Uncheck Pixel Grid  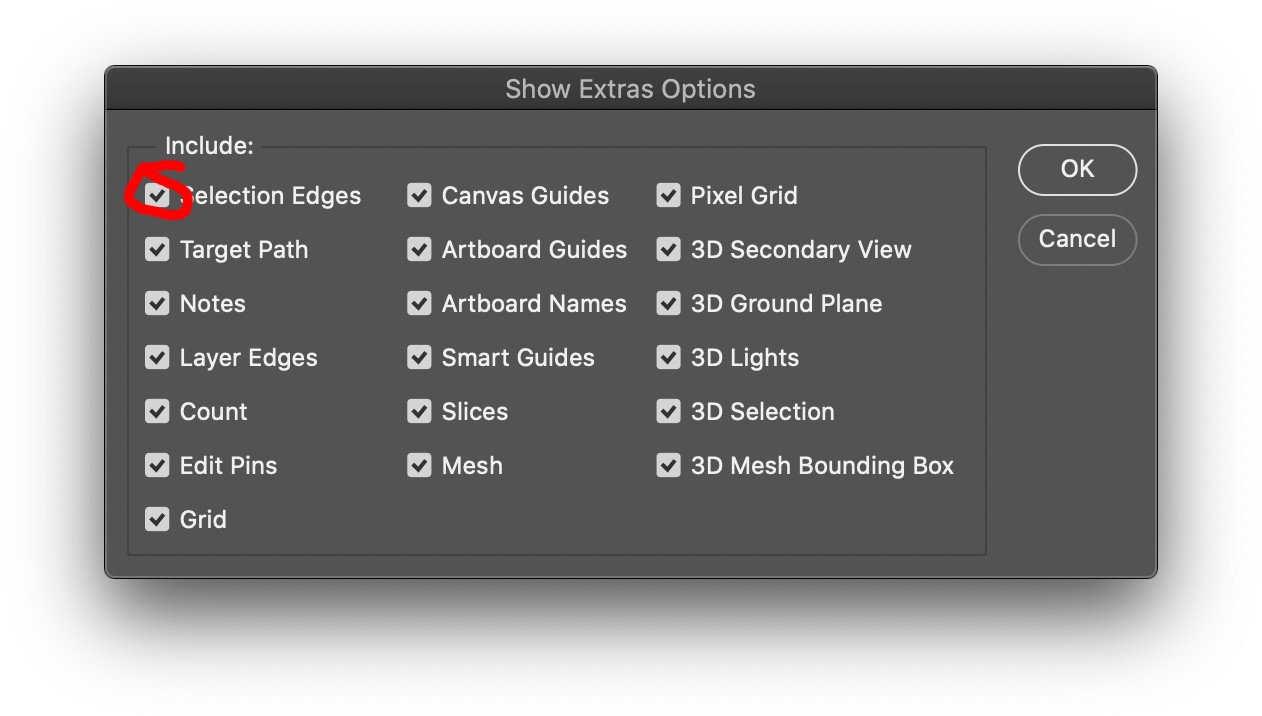pyautogui.click(x=668, y=195)
